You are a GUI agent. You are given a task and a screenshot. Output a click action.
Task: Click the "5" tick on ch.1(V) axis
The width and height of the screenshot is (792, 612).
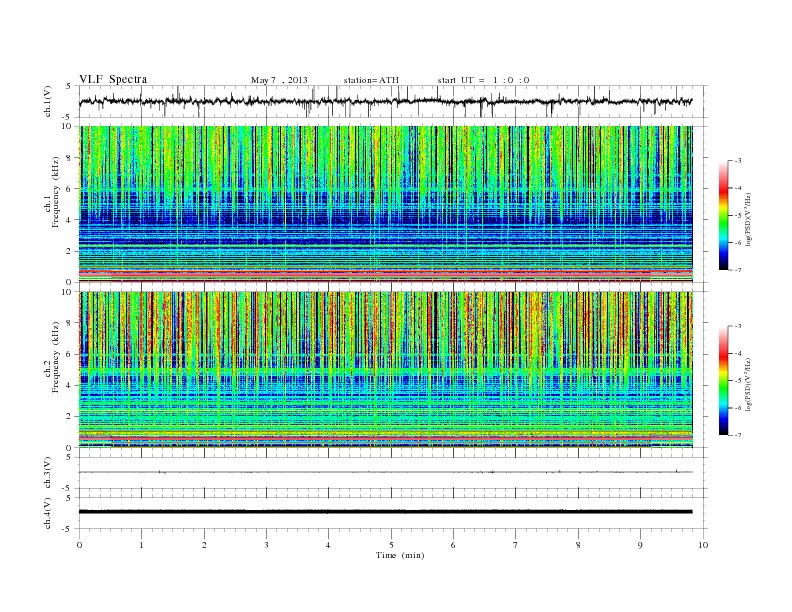tap(68, 86)
